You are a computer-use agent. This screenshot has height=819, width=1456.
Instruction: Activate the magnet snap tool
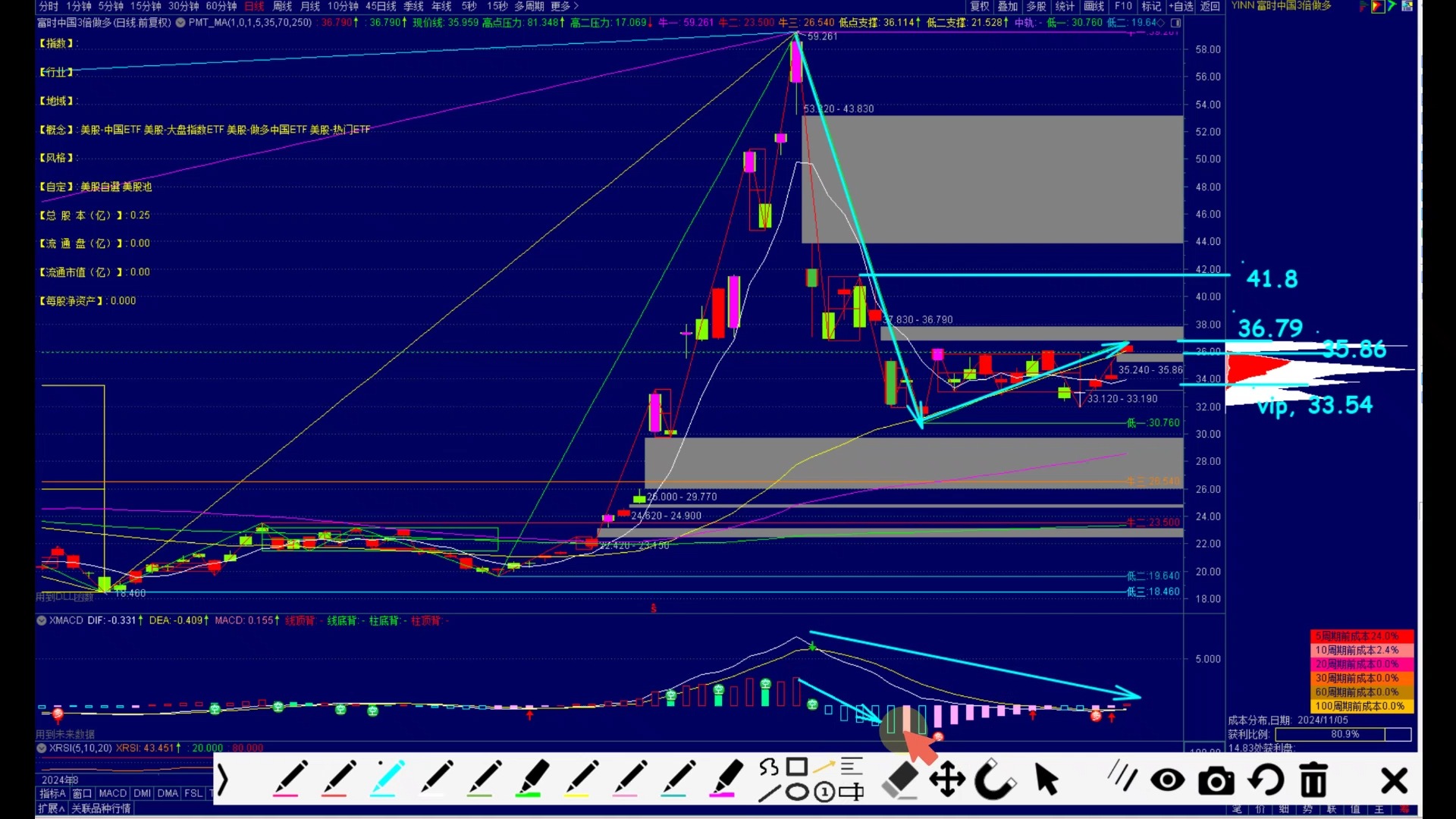(995, 780)
